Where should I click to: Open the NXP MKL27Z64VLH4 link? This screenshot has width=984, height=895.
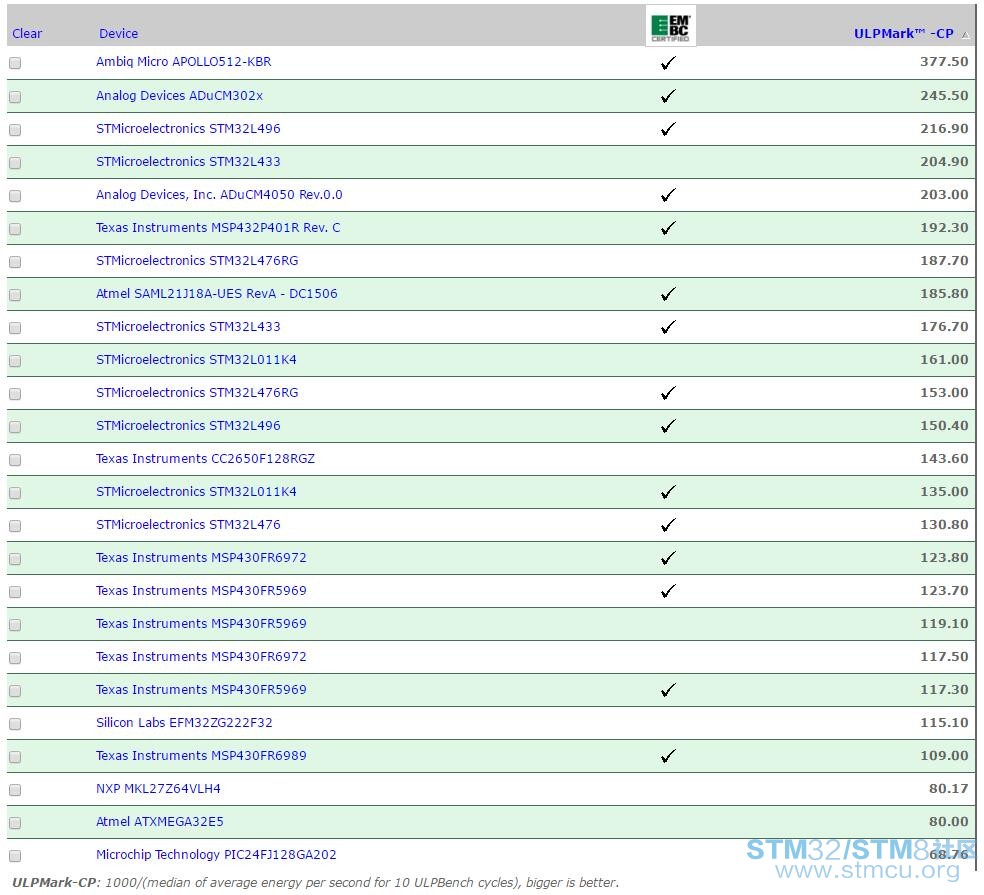click(158, 788)
